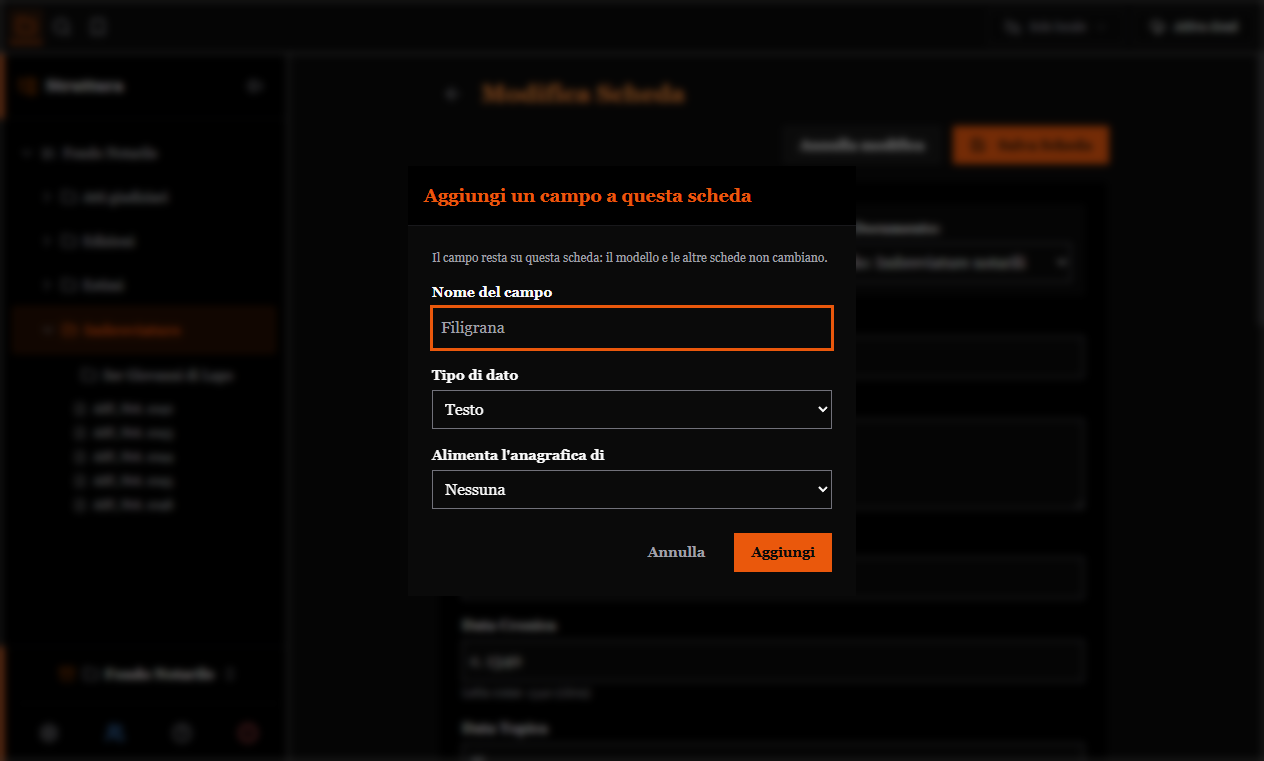Viewport: 1264px width, 761px height.
Task: Click the orange Aggiungi button
Action: [783, 552]
